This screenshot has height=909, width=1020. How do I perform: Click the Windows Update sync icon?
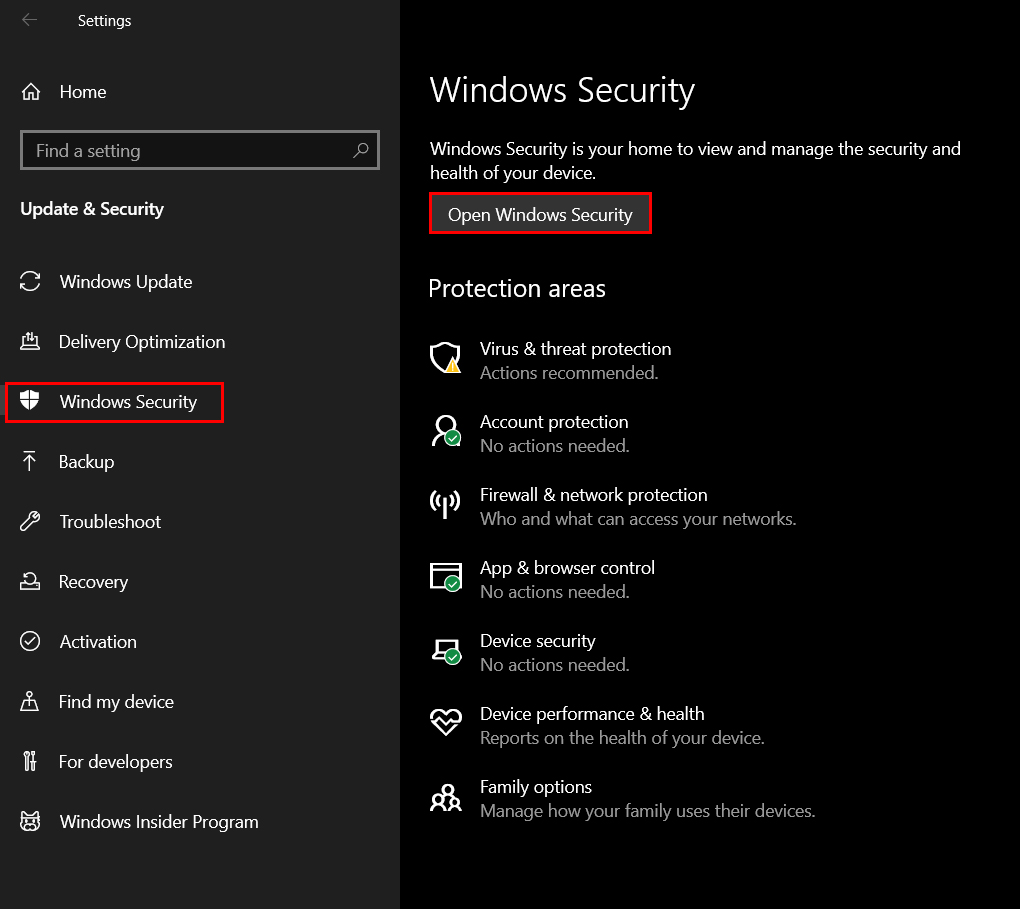point(30,281)
